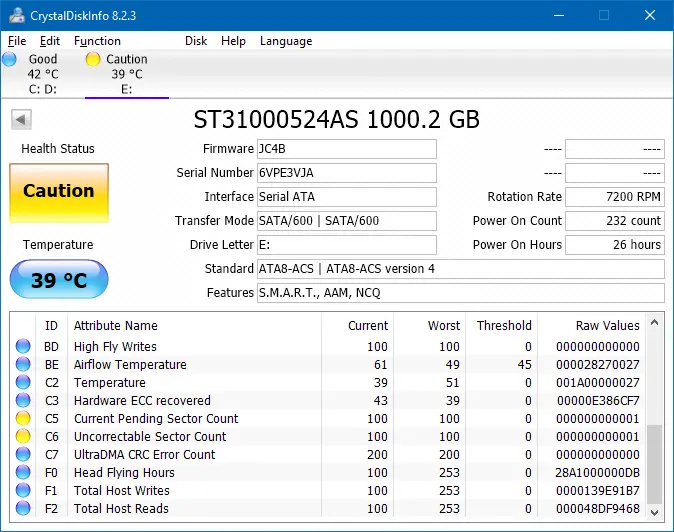Viewport: 674px width, 532px height.
Task: Click the Transfer Mode field SATA/600
Action: [x=347, y=221]
